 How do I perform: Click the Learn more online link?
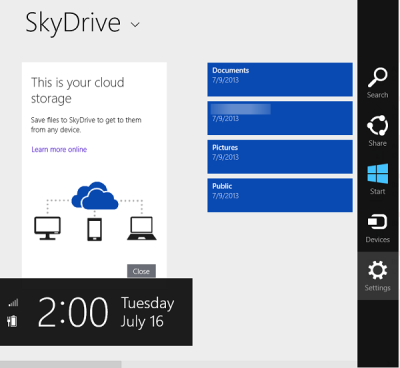59,149
